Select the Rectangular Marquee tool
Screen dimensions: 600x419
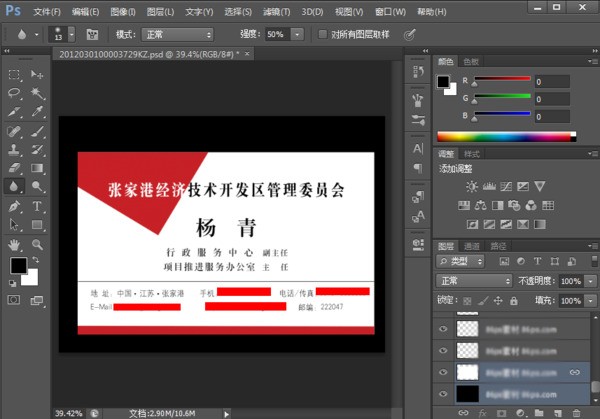click(x=15, y=74)
